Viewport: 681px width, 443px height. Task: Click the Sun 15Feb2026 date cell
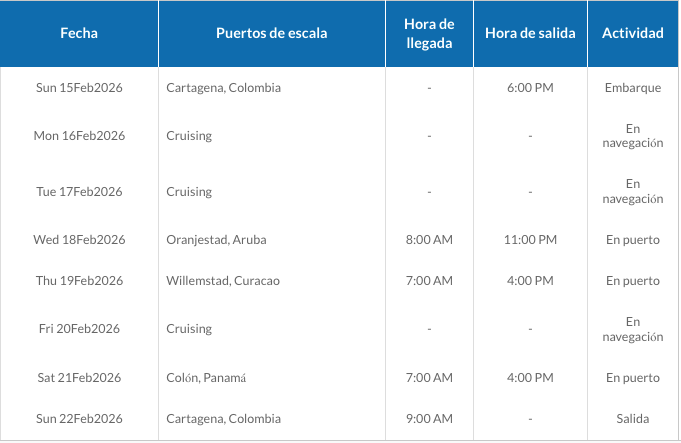tap(79, 88)
